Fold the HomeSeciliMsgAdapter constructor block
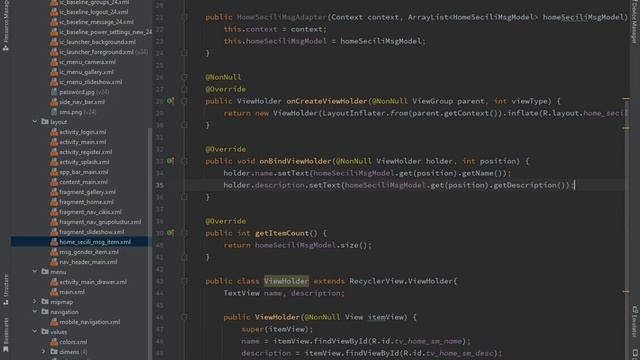640x360 pixels. 184,17
